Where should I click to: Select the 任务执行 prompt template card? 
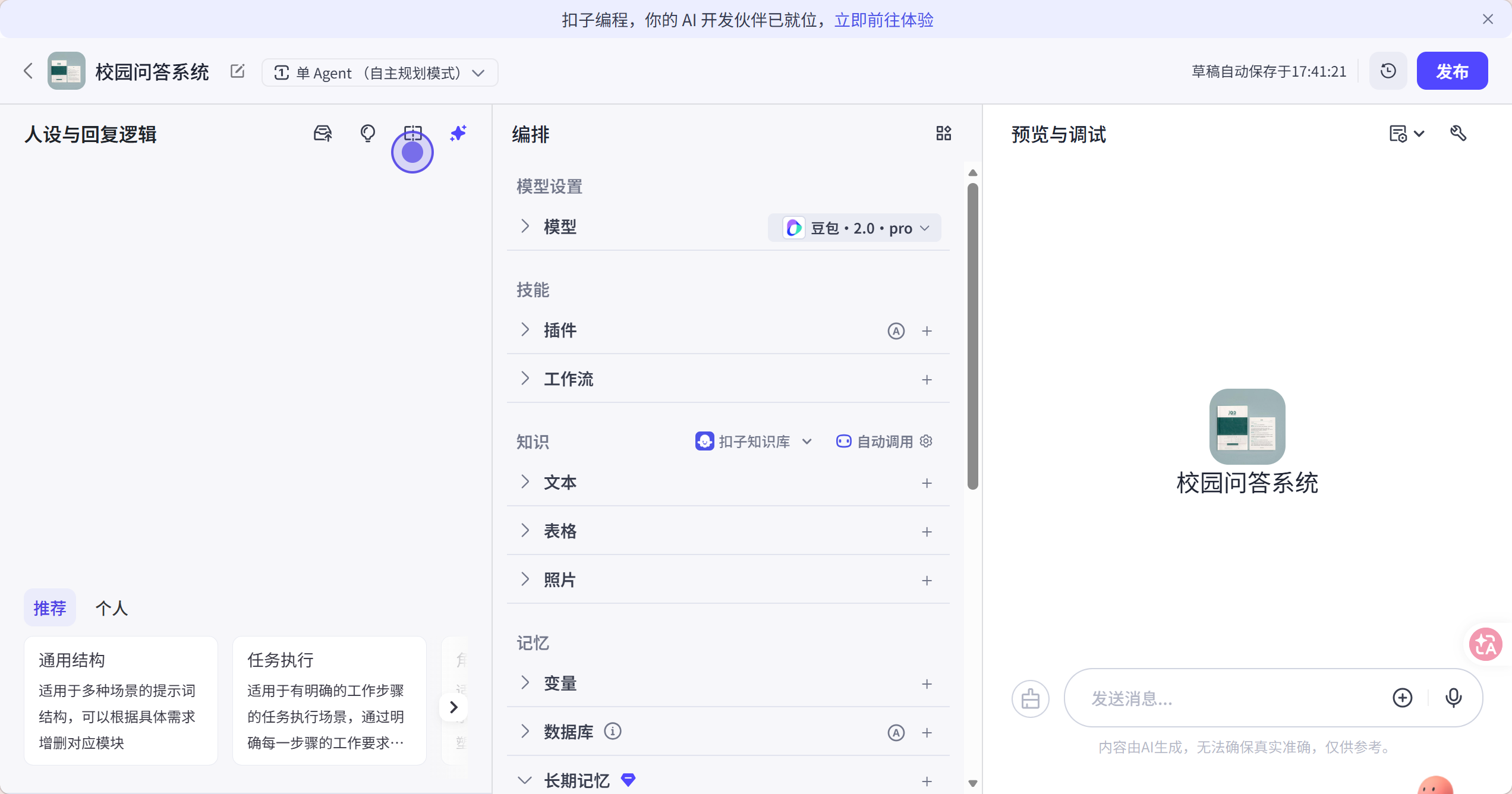pos(329,700)
